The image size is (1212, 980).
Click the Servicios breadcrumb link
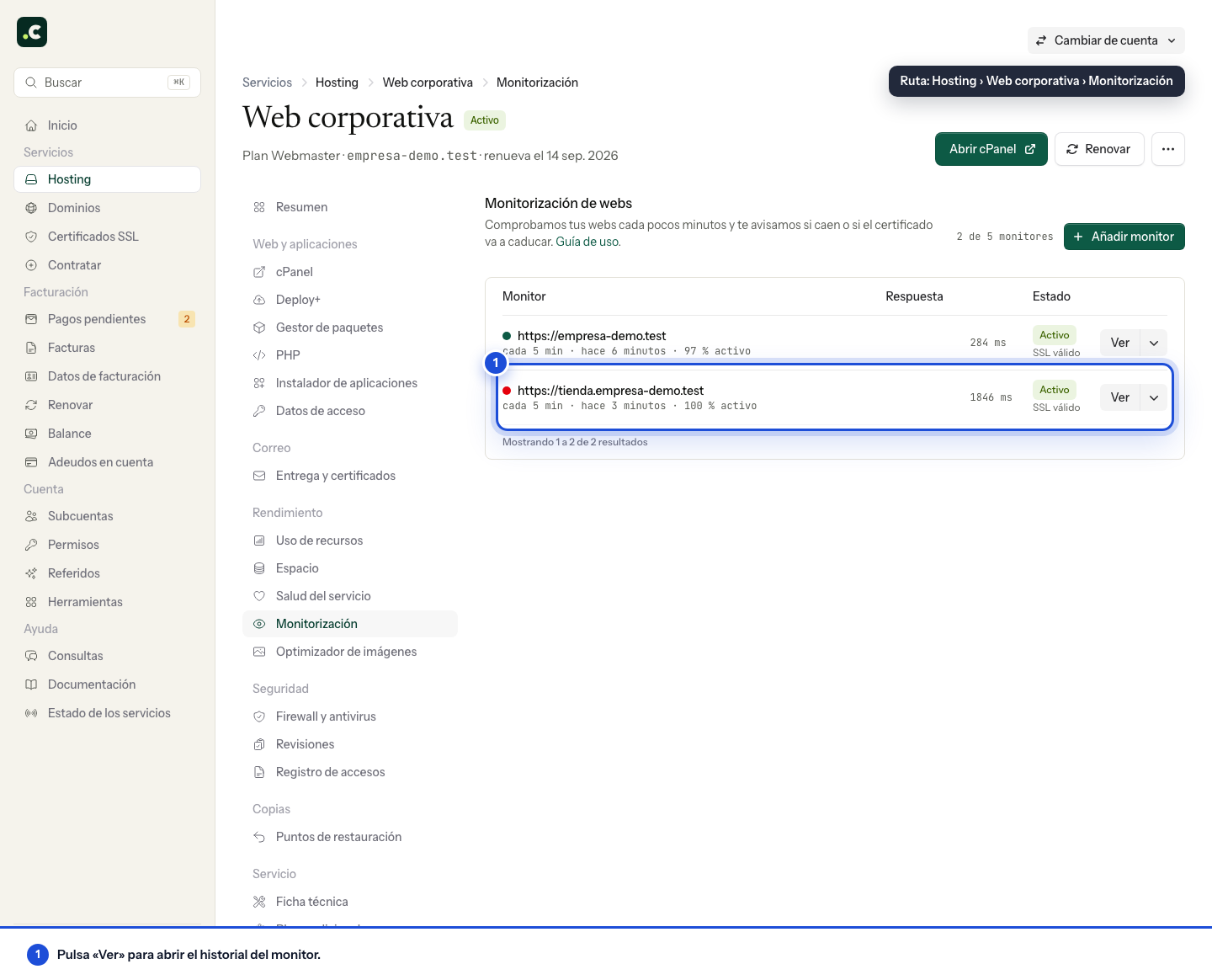267,83
